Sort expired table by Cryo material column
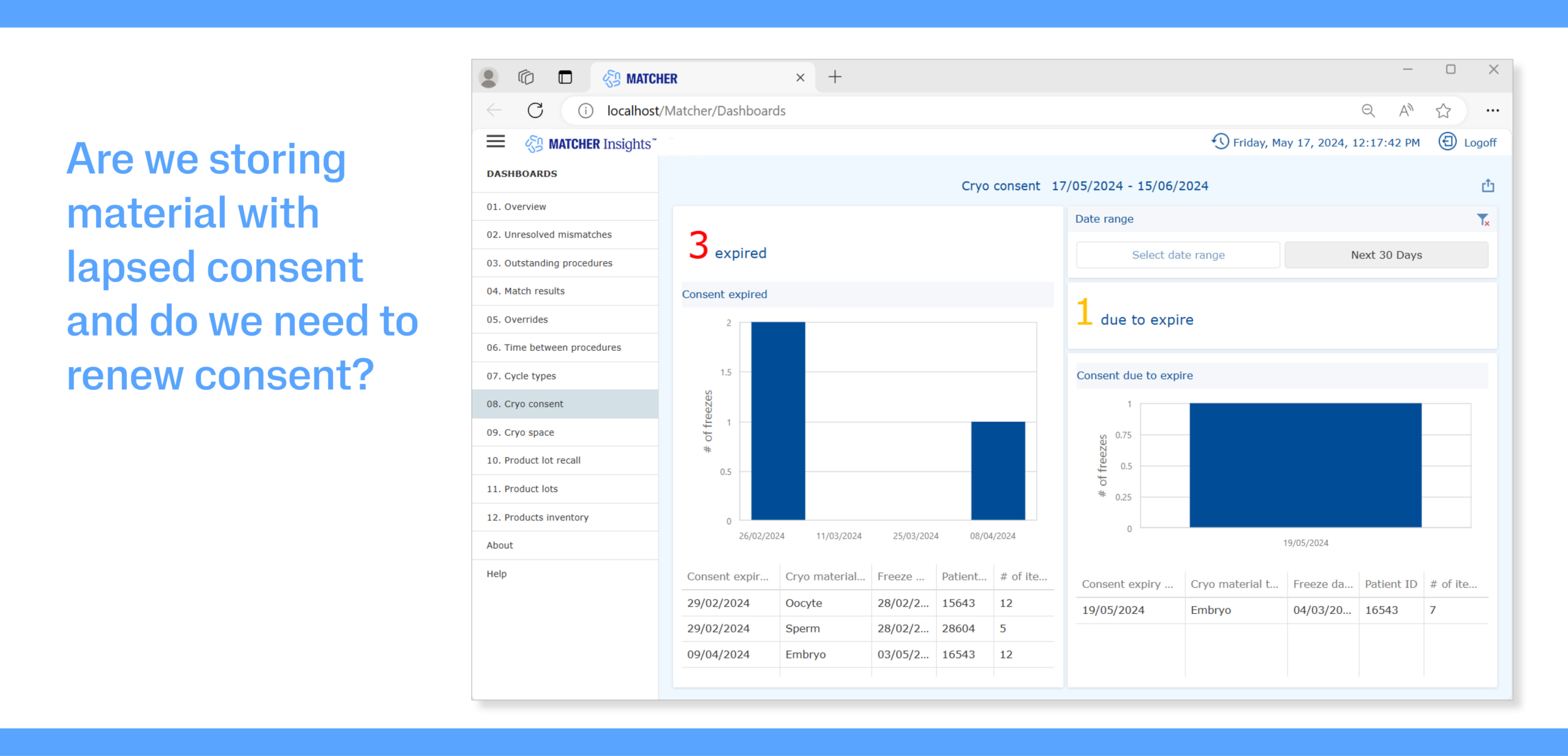Viewport: 1568px width, 756px height. (825, 577)
